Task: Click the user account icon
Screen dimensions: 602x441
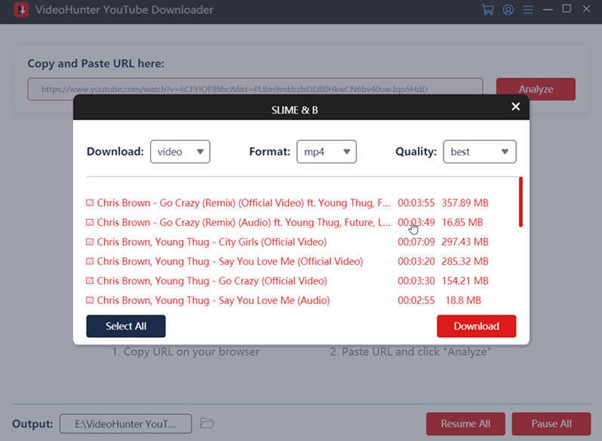Action: [508, 11]
